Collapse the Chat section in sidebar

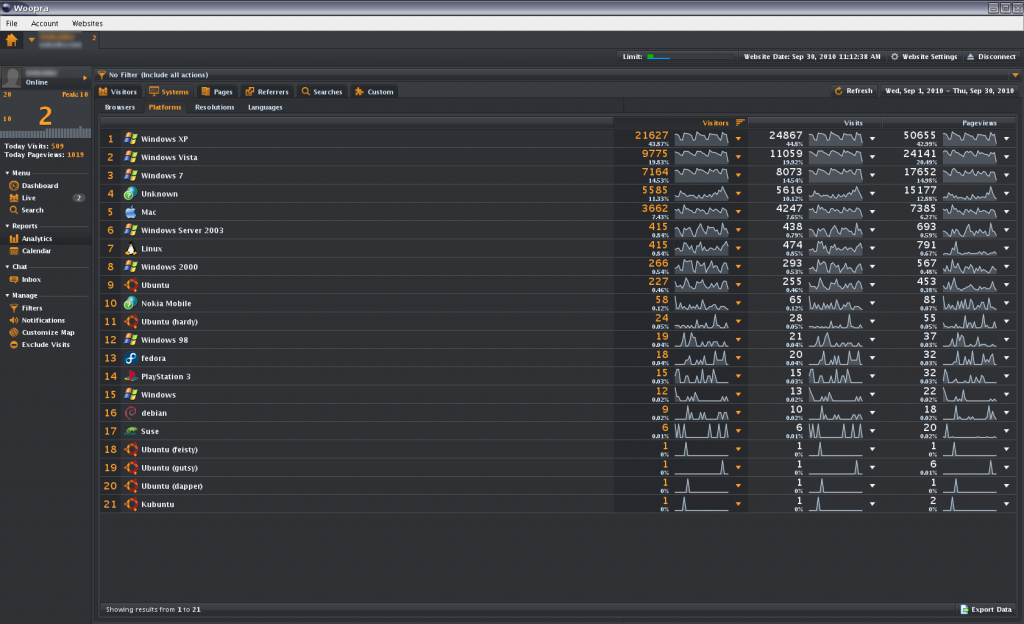pyautogui.click(x=7, y=267)
